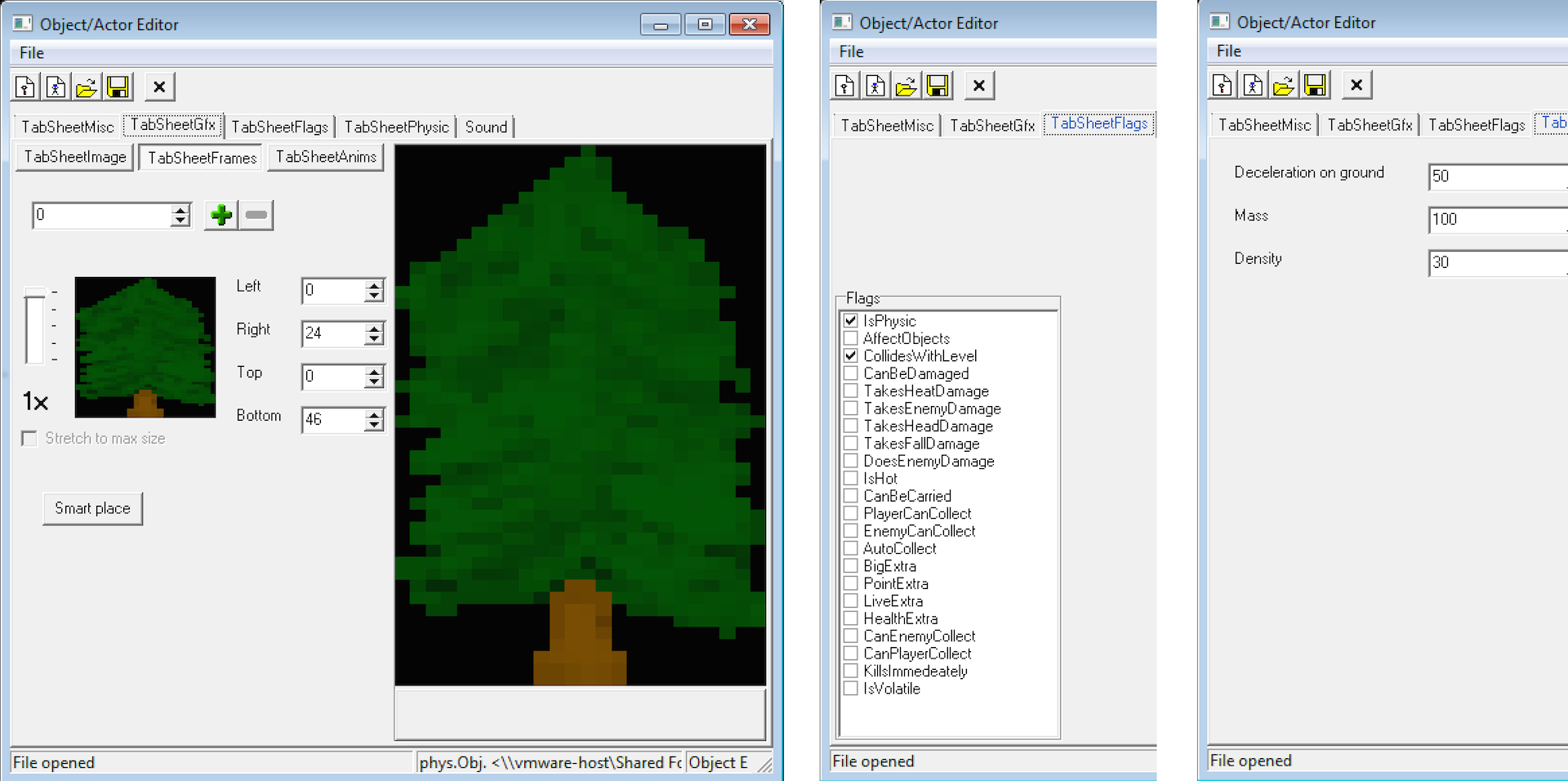Screen dimensions: 1568x781
Task: Click the new actor (stick figure) icon in the TabSheetGfx window
Action: coord(56,87)
